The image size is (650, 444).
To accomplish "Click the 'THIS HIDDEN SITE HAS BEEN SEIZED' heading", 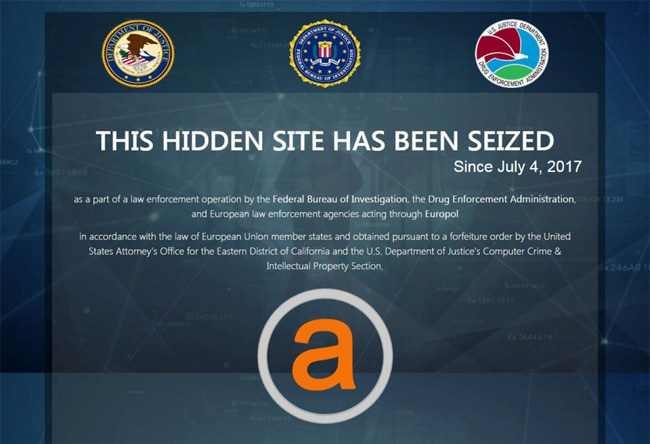I will pyautogui.click(x=325, y=140).
